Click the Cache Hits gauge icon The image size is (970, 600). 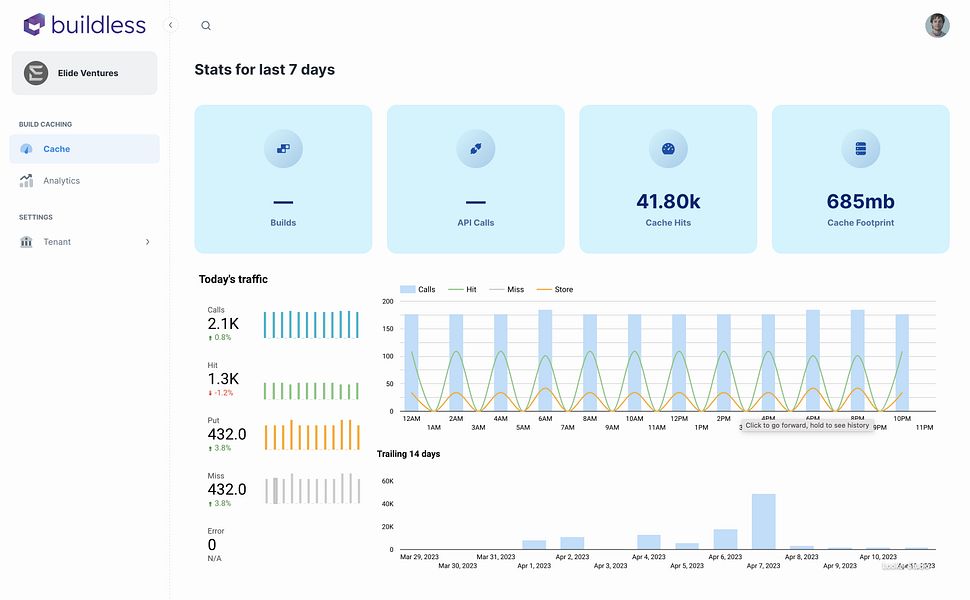(x=668, y=148)
